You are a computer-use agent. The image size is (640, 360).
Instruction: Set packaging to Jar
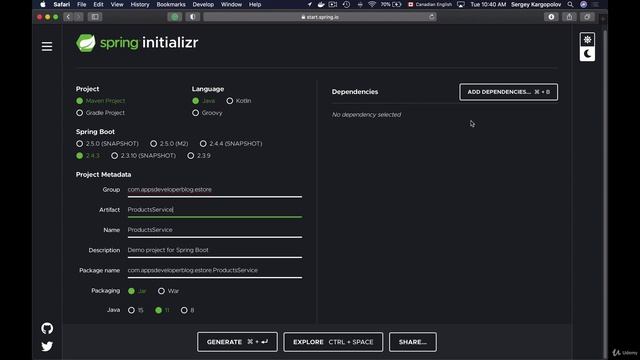pyautogui.click(x=137, y=291)
